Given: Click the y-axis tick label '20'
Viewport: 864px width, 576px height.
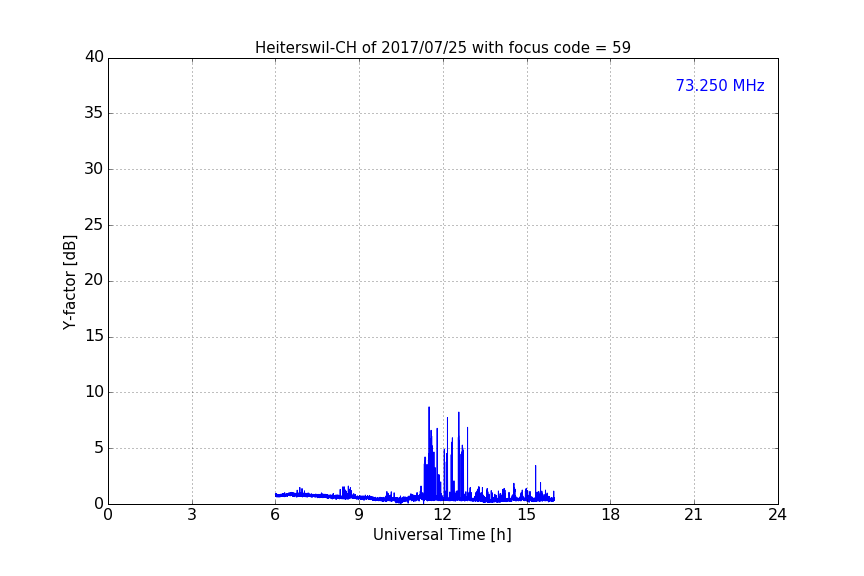Looking at the screenshot, I should (94, 280).
